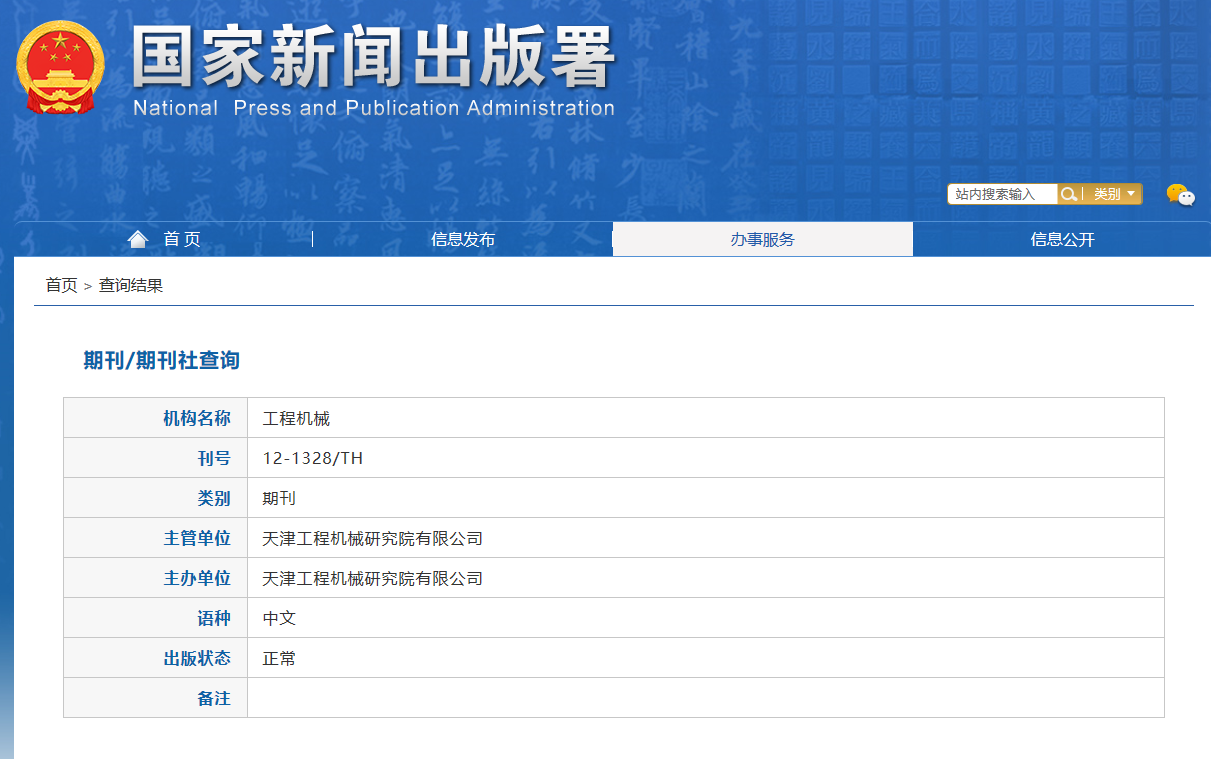Click the 出版状态 row label
1211x759 pixels.
(197, 658)
